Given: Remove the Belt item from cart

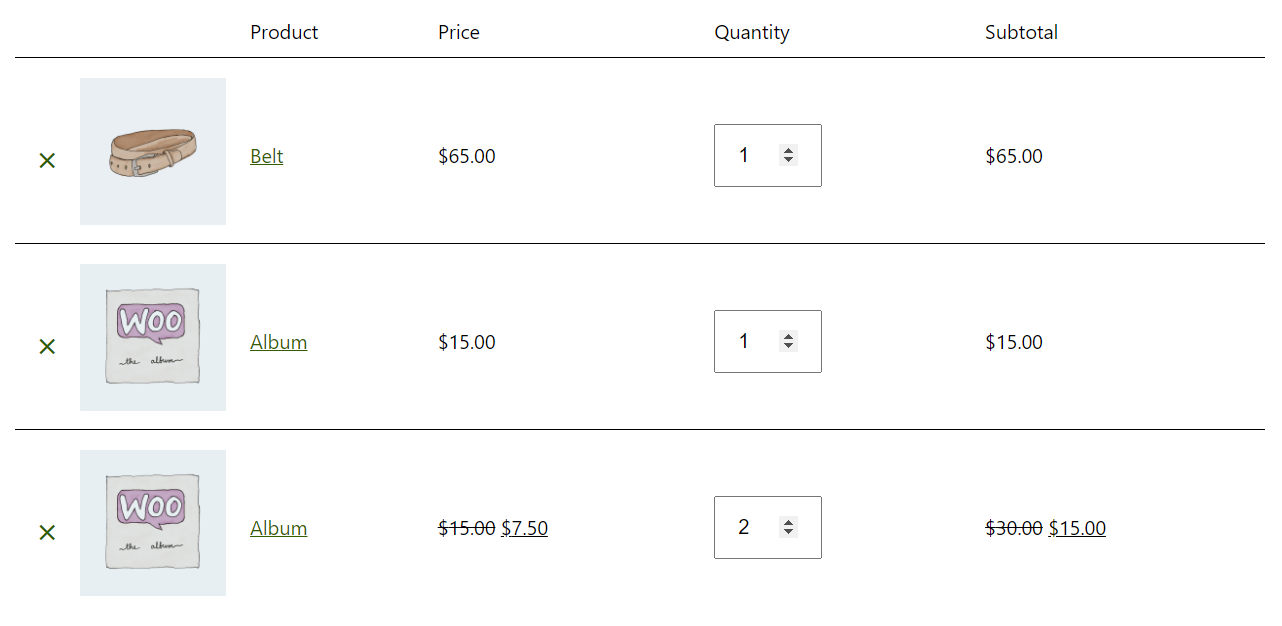Looking at the screenshot, I should point(47,160).
